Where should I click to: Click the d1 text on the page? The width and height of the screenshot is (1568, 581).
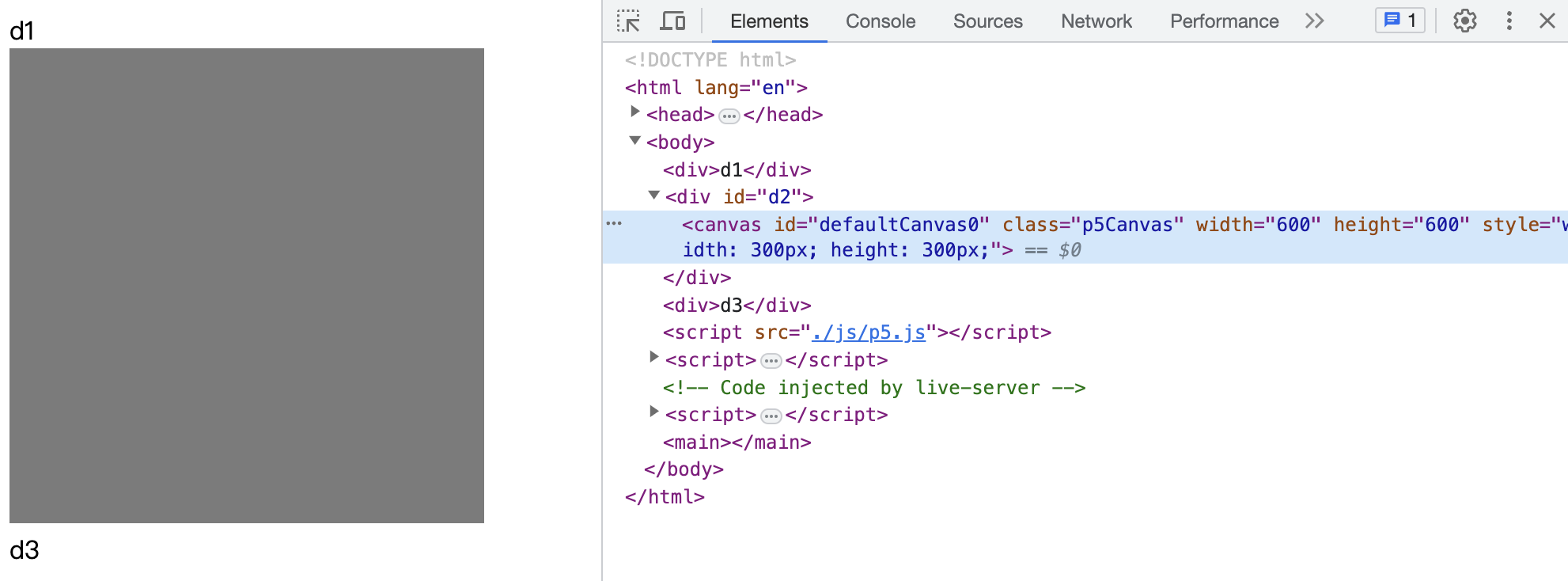coord(22,31)
